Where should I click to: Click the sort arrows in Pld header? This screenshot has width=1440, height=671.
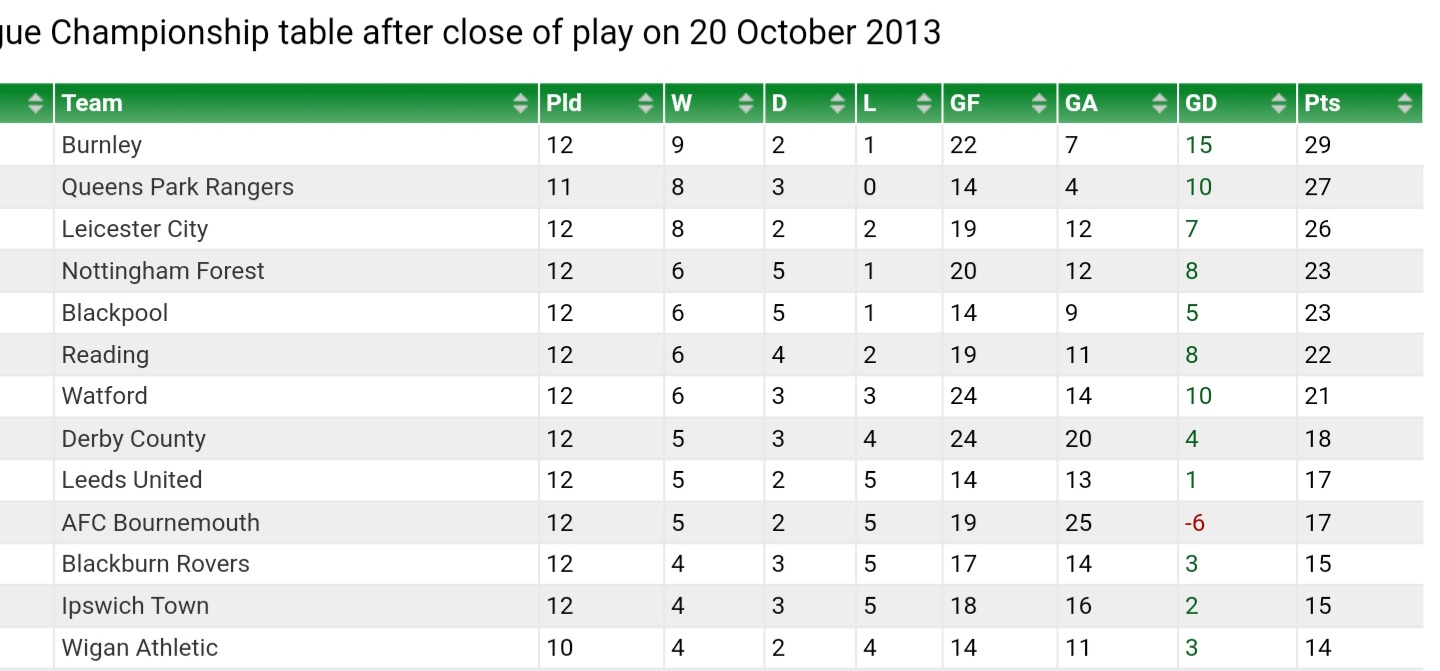645,103
